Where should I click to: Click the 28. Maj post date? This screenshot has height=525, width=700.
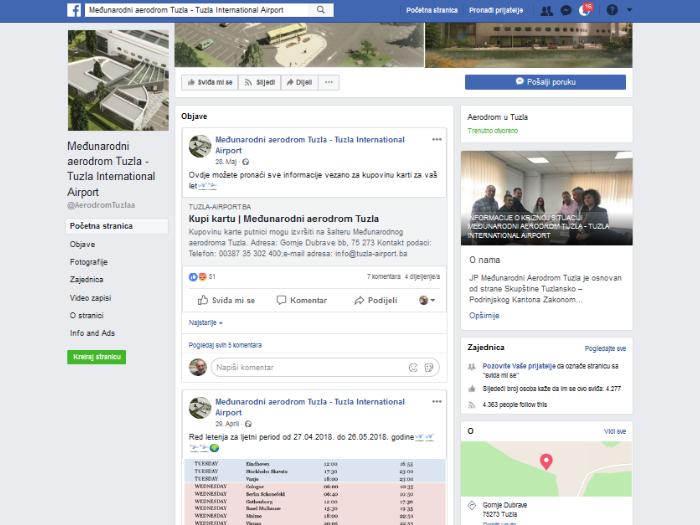(226, 162)
